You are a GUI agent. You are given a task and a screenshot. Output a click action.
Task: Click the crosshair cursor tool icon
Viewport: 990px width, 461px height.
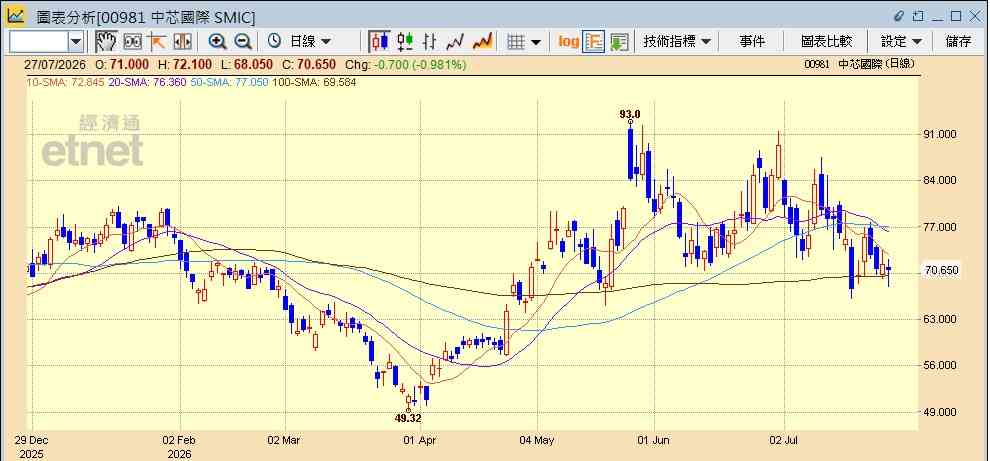157,42
